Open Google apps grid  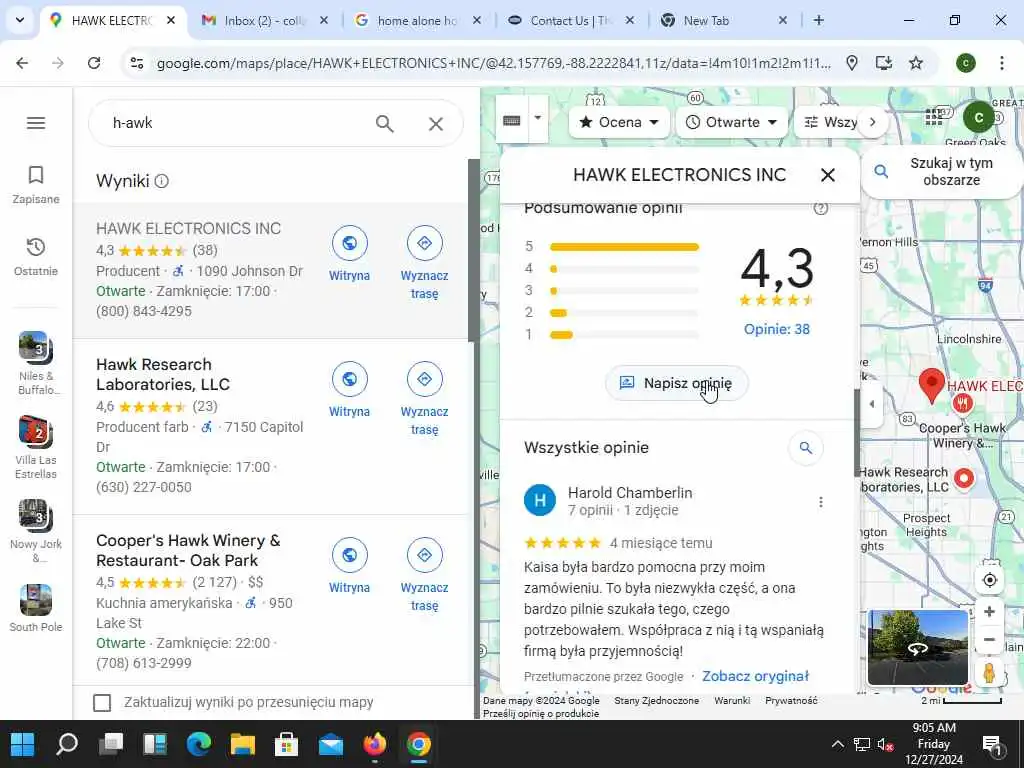pos(934,118)
